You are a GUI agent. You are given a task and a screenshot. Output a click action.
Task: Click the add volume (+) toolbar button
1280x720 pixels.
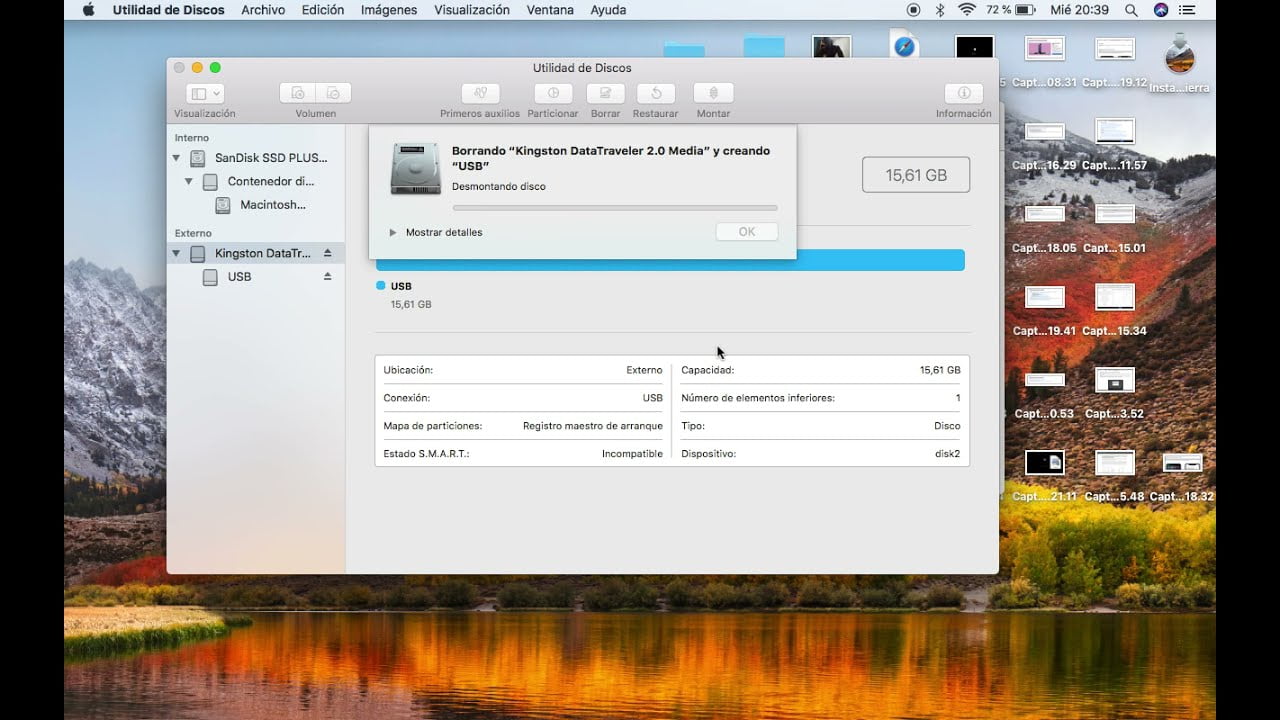(298, 93)
